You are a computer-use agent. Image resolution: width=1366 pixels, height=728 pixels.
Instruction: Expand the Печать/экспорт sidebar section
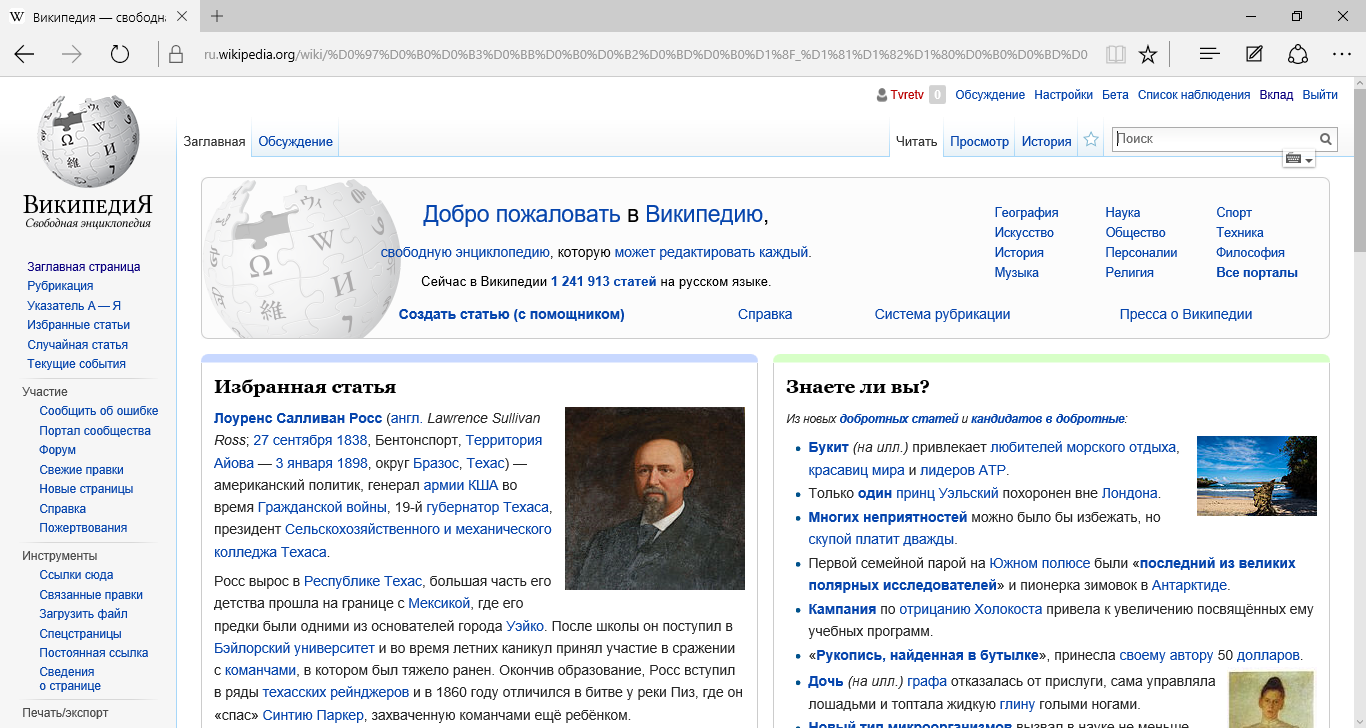click(65, 713)
